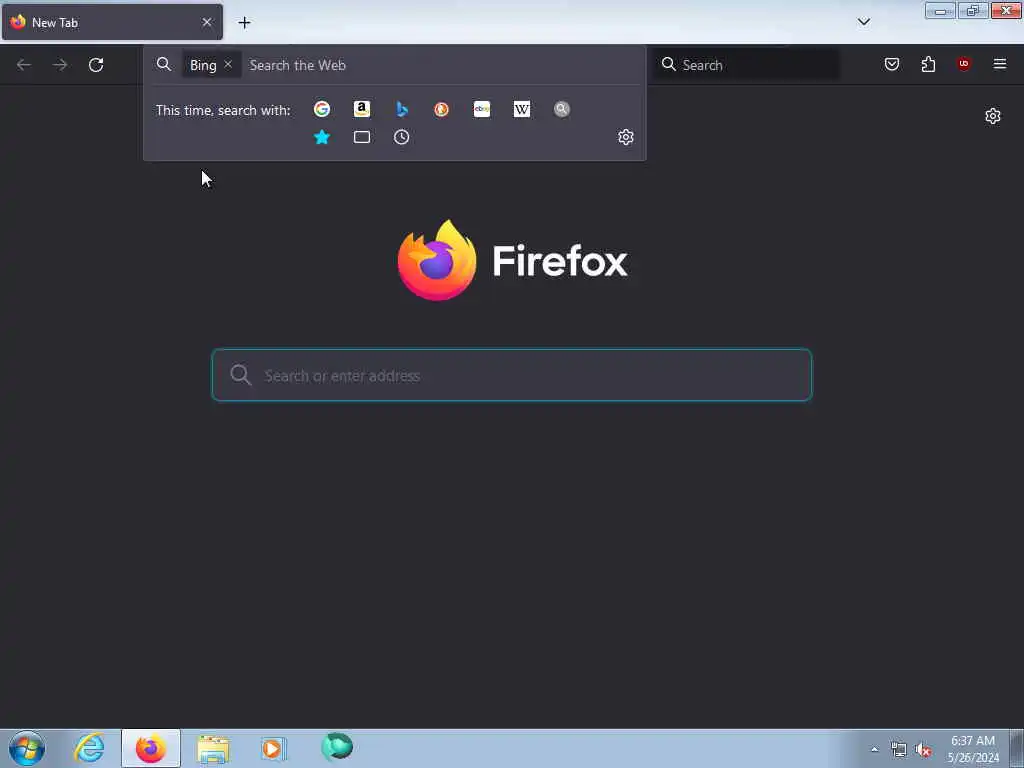
Task: Open the green globe taskbar application
Action: click(337, 747)
